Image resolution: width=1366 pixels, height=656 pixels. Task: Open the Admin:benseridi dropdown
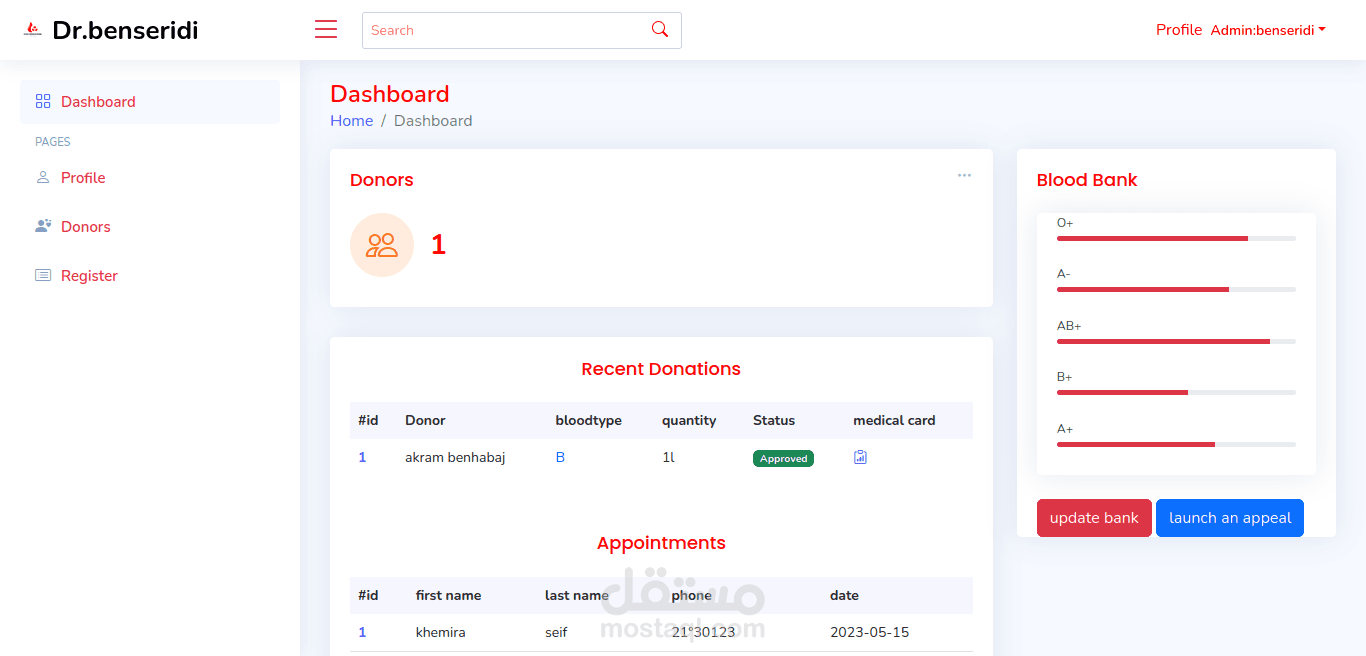[1268, 29]
